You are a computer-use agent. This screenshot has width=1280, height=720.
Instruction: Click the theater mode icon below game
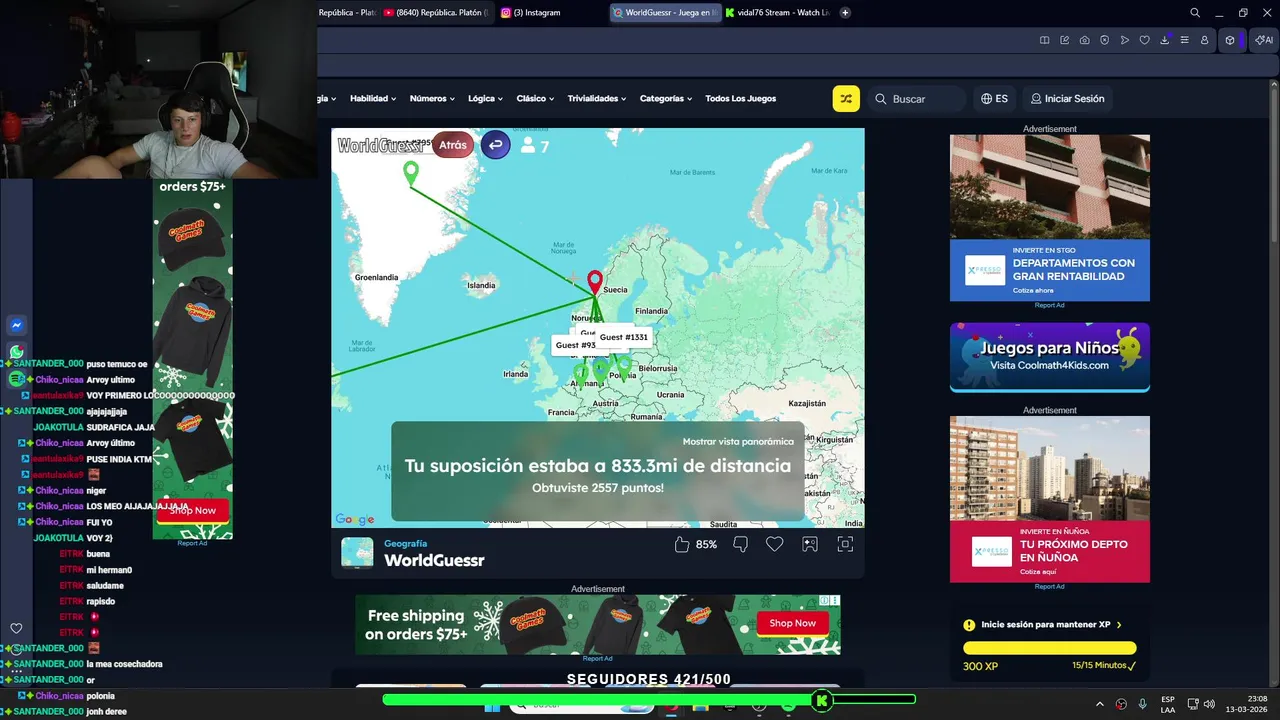810,544
